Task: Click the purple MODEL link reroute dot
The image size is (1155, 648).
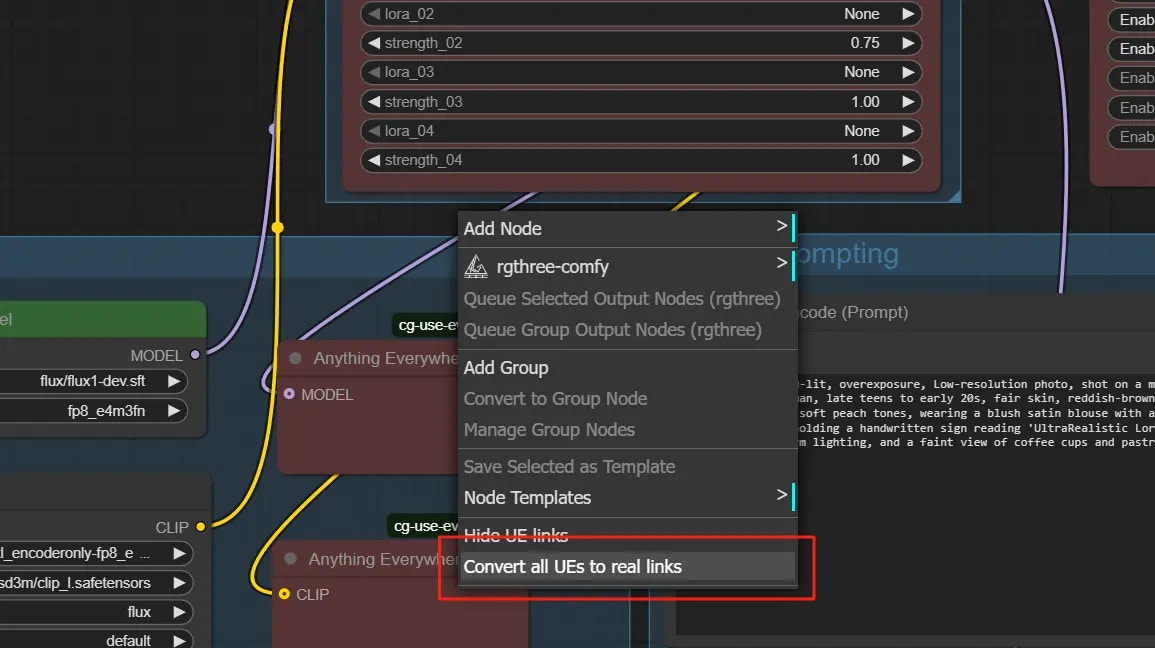Action: 273,129
